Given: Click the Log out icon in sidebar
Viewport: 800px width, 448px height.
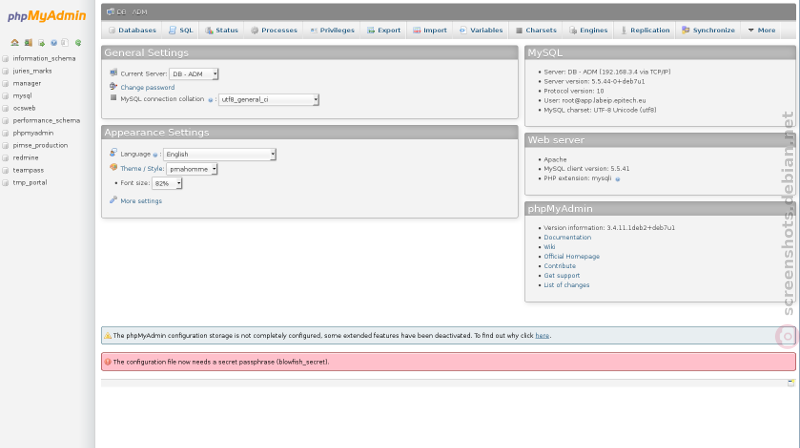Looking at the screenshot, I should point(28,43).
